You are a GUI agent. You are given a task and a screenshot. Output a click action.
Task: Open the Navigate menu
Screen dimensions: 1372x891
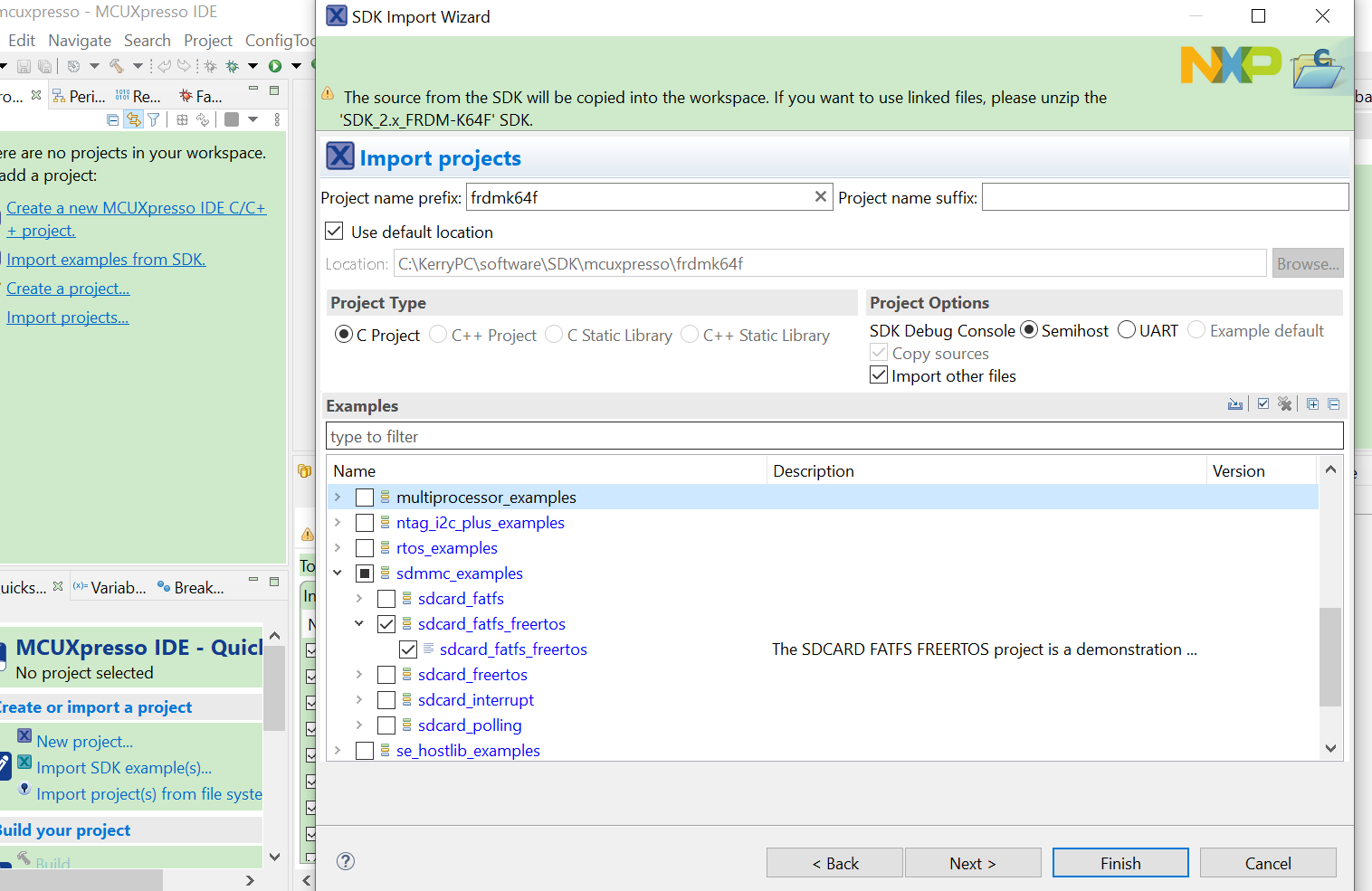click(80, 40)
